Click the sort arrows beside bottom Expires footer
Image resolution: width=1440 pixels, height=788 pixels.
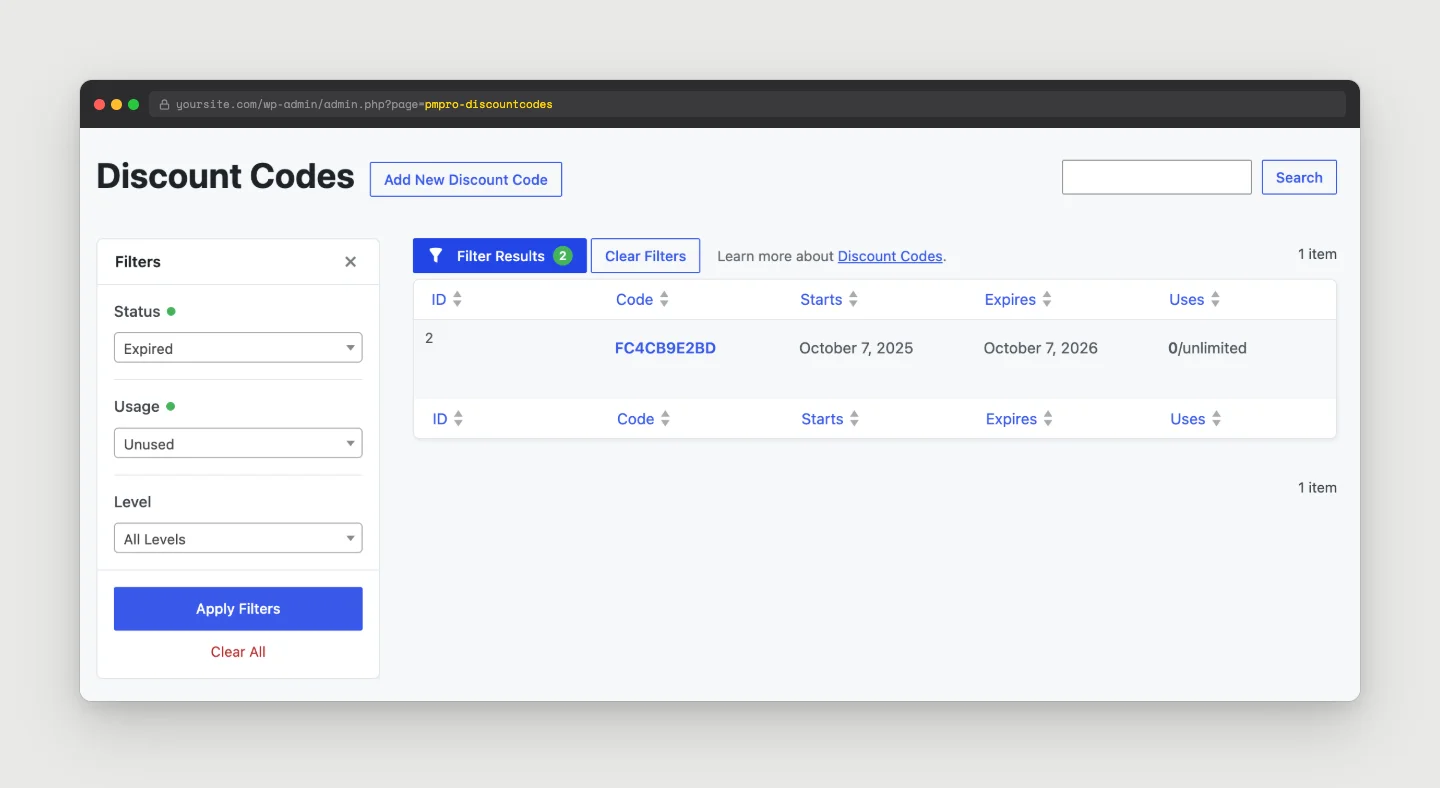(x=1048, y=419)
